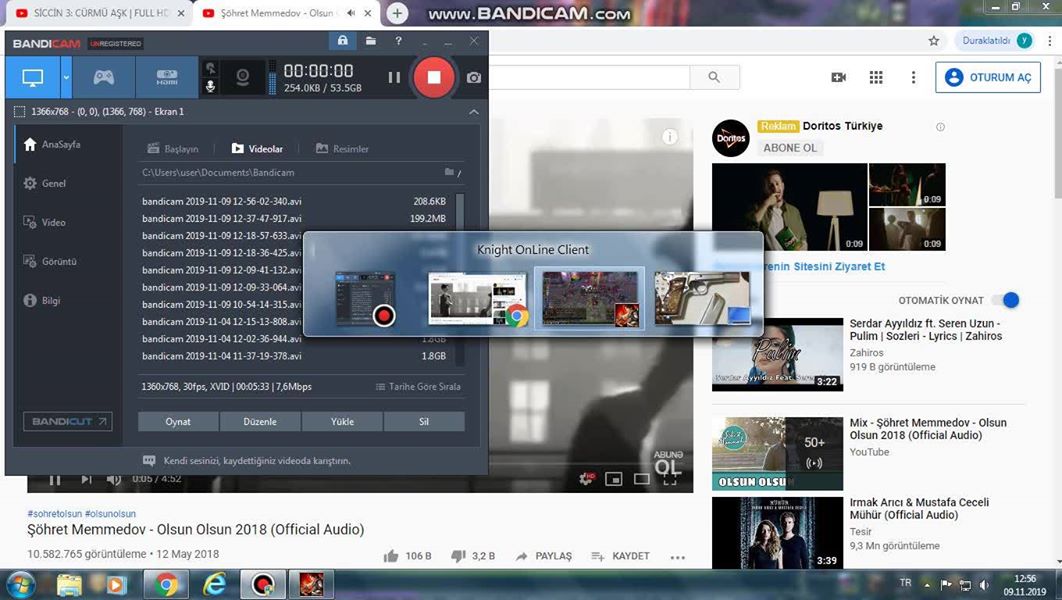The height and width of the screenshot is (600, 1062).
Task: Select Bandicam game recording mode
Action: pyautogui.click(x=104, y=77)
